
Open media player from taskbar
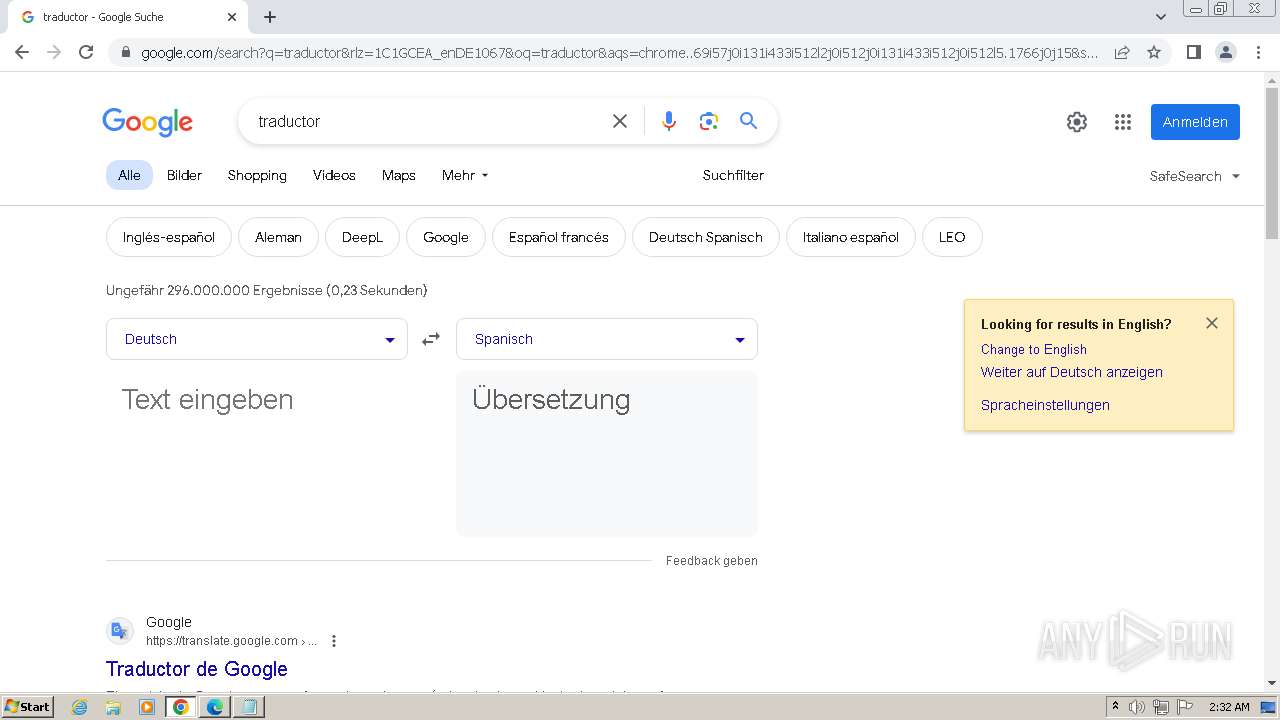(147, 707)
